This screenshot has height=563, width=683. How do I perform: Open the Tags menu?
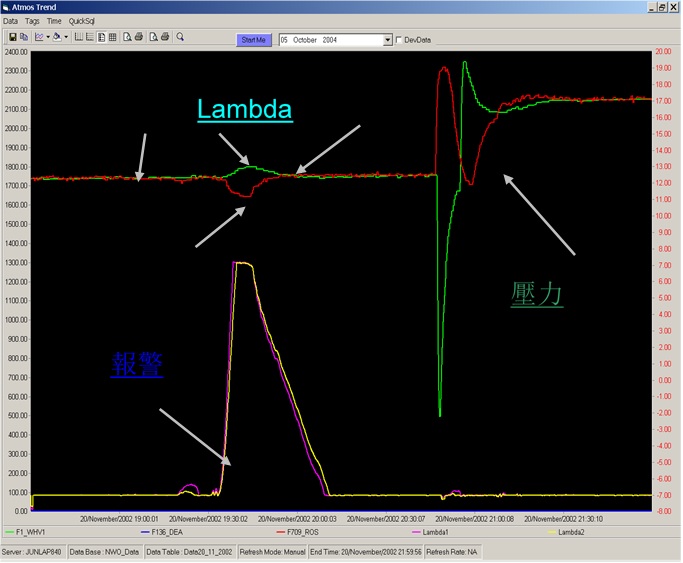click(x=33, y=20)
